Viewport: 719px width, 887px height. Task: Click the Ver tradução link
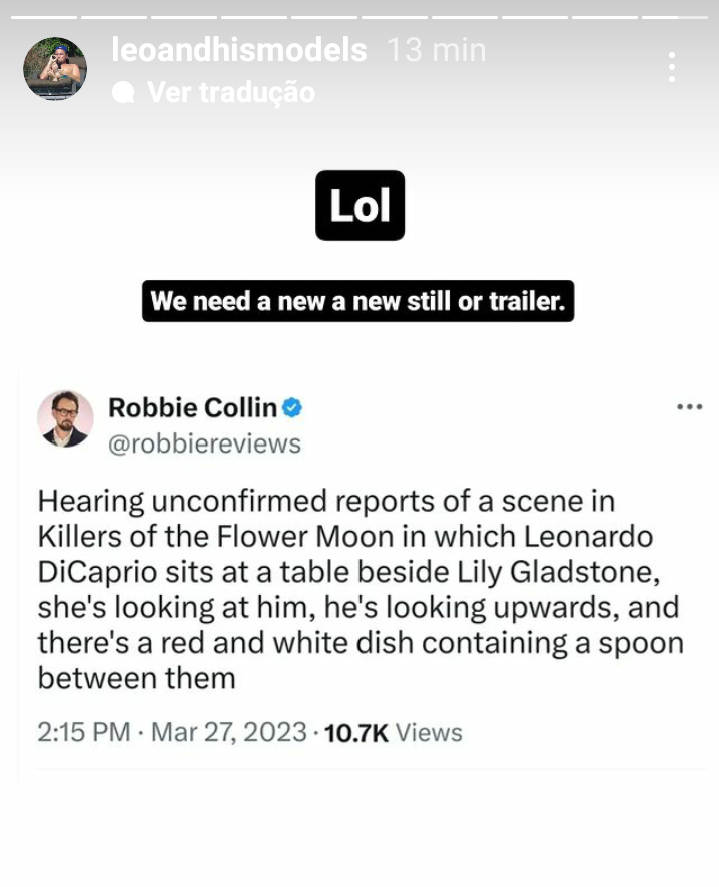point(230,93)
